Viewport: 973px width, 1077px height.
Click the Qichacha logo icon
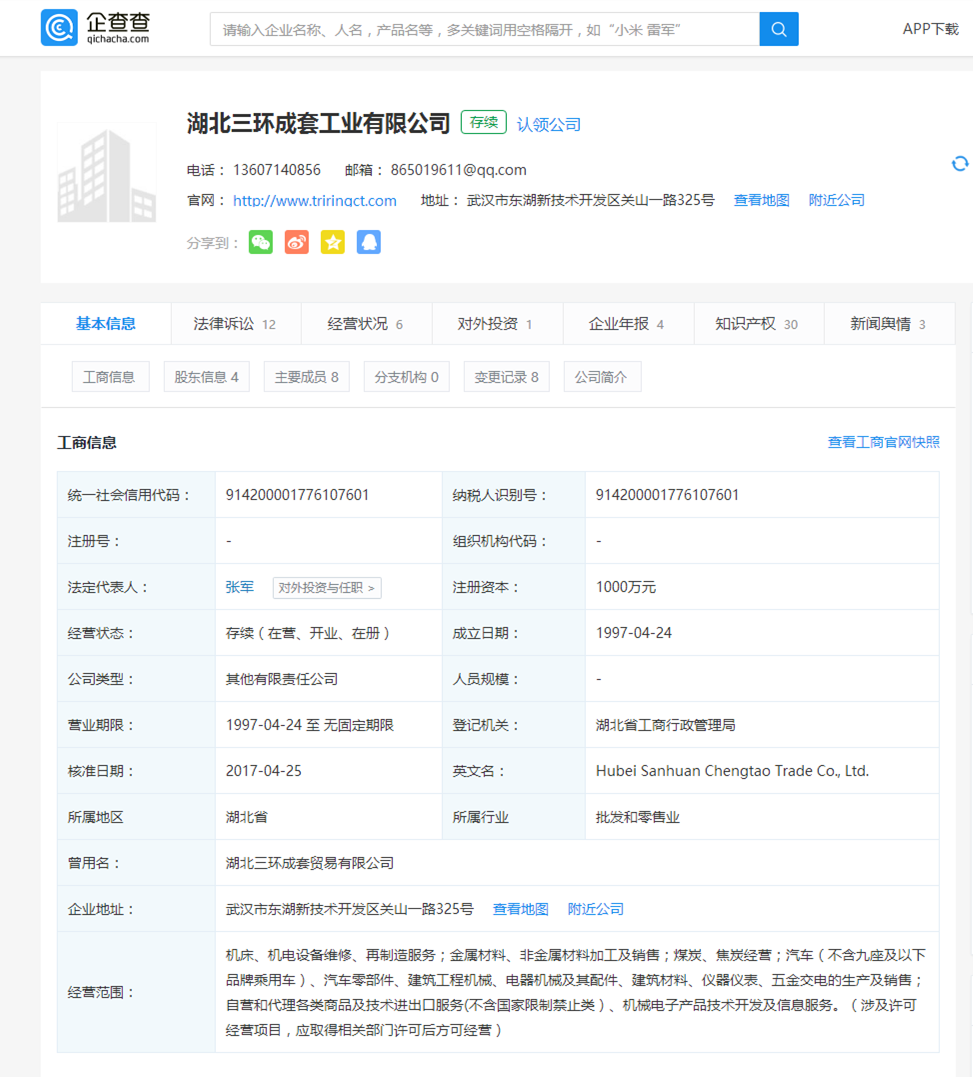[x=59, y=28]
